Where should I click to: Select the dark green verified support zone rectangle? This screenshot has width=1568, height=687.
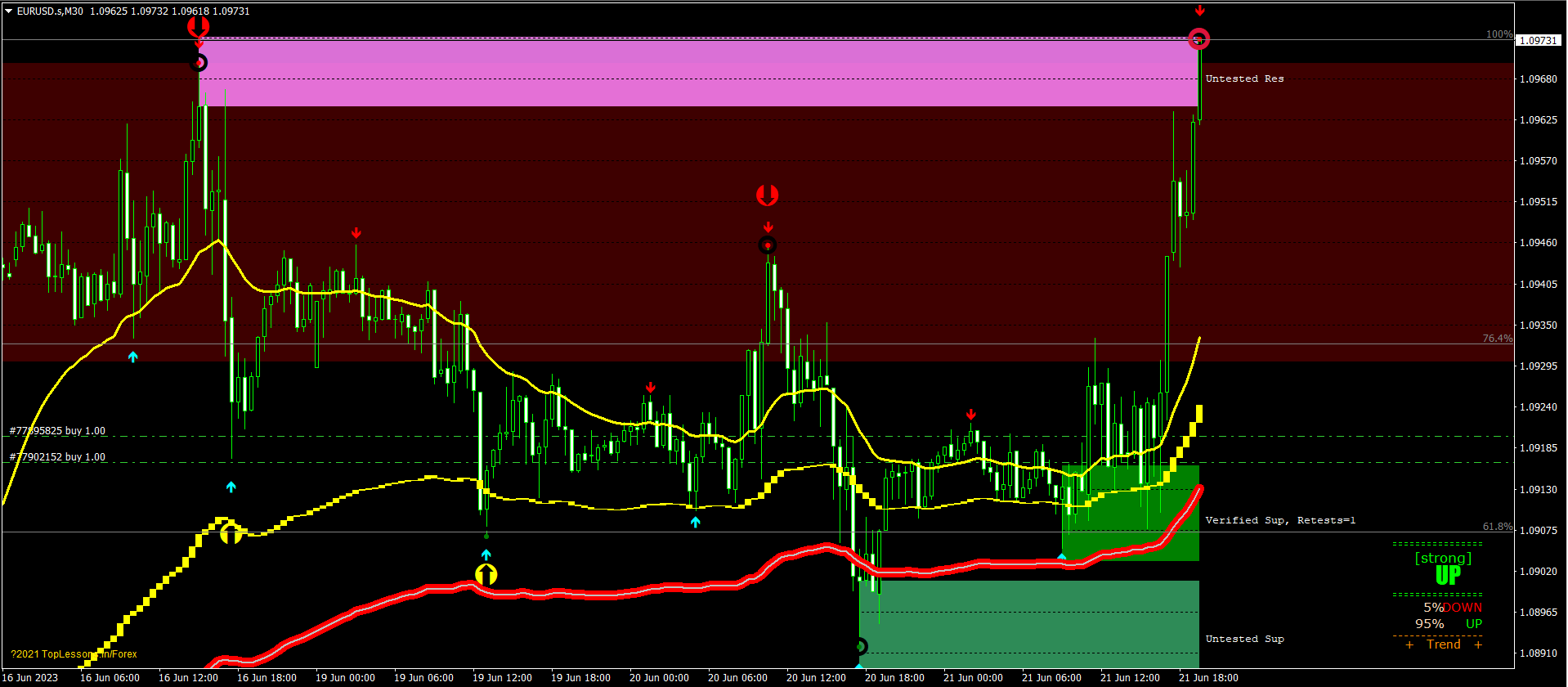[x=1131, y=513]
